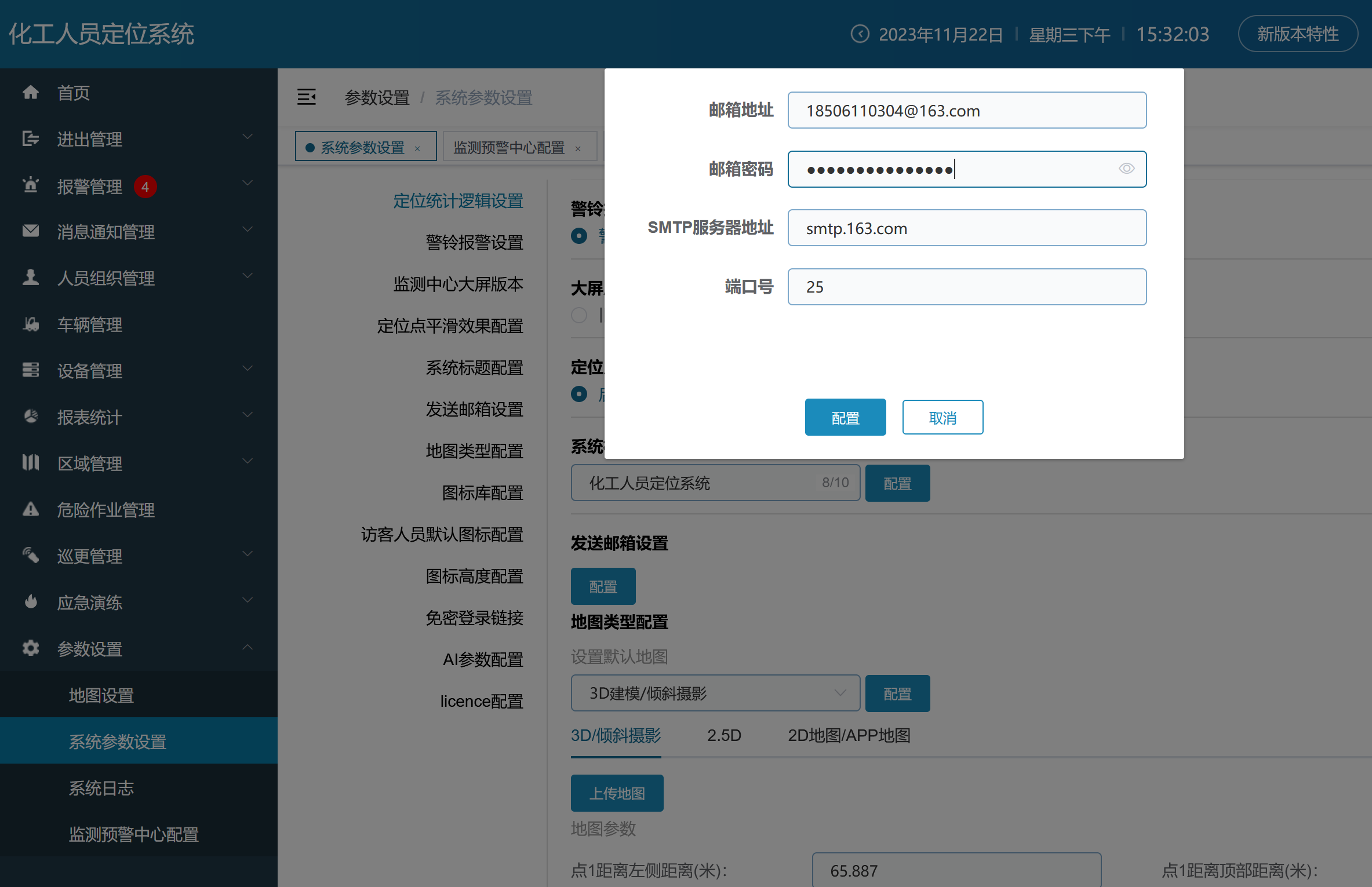Expand the 进出管理 menu chevron
The height and width of the screenshot is (887, 1372).
tap(248, 137)
